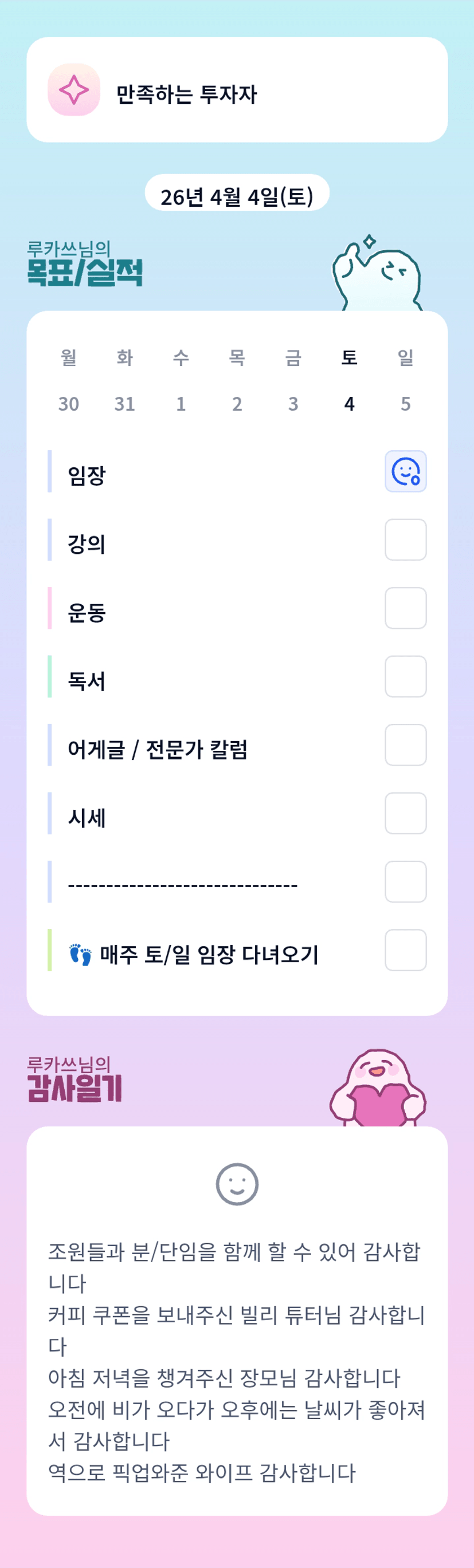Open the 26년 4월 4일(토) date picker

pos(237,195)
